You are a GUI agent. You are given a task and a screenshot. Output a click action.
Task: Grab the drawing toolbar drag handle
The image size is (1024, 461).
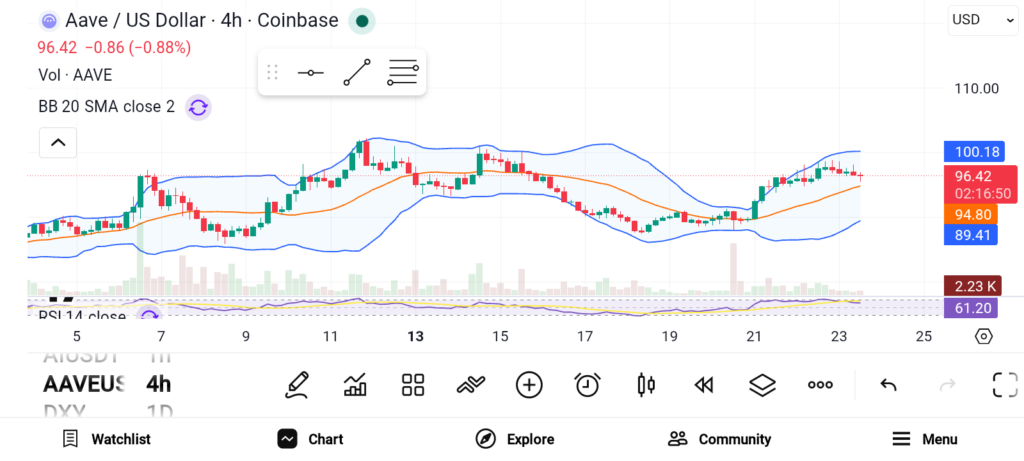pyautogui.click(x=272, y=72)
